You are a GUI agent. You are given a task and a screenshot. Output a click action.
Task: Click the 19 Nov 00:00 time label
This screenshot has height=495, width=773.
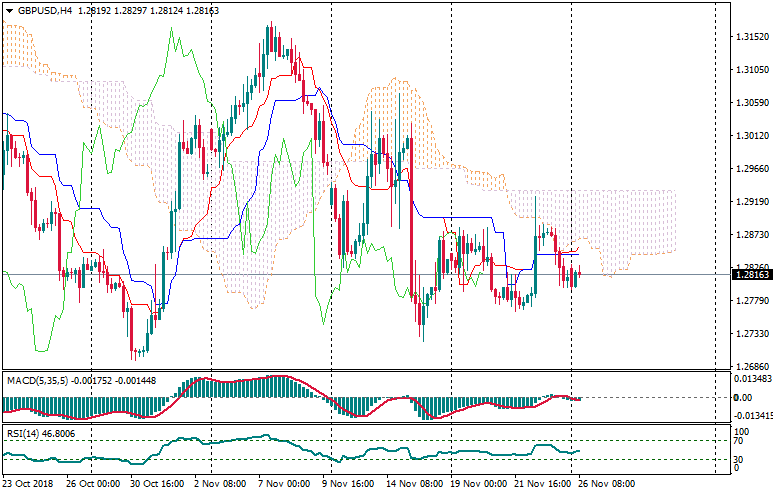point(479,483)
